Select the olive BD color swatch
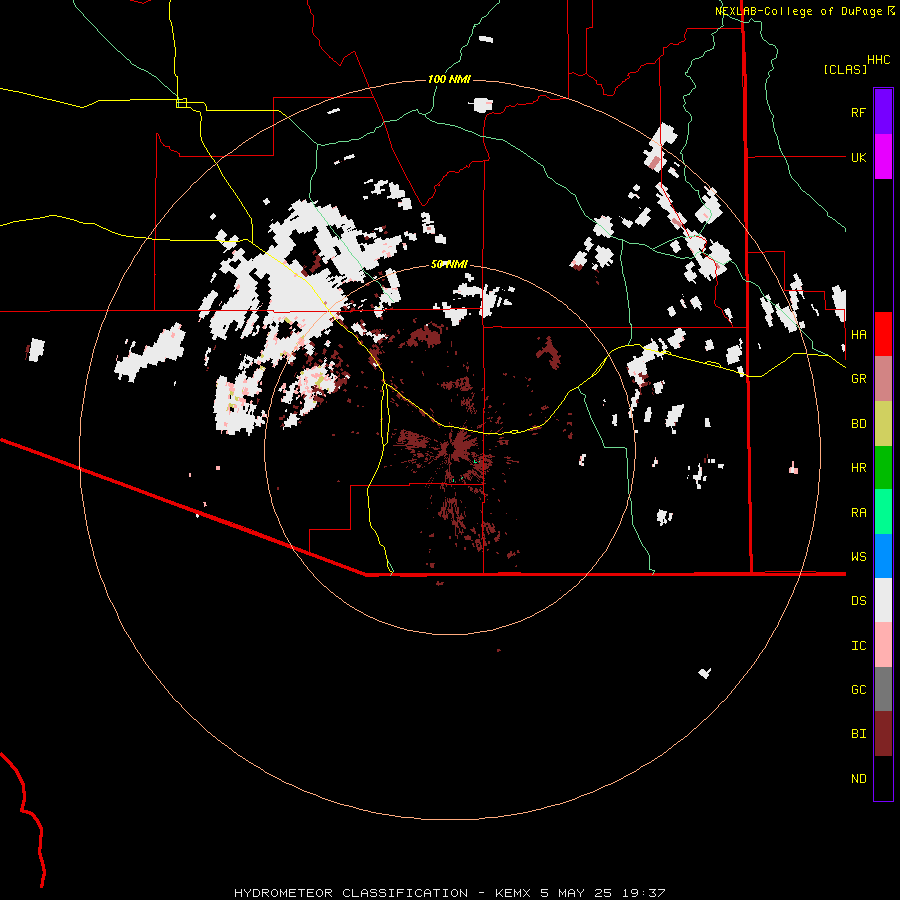The height and width of the screenshot is (900, 900). 883,424
